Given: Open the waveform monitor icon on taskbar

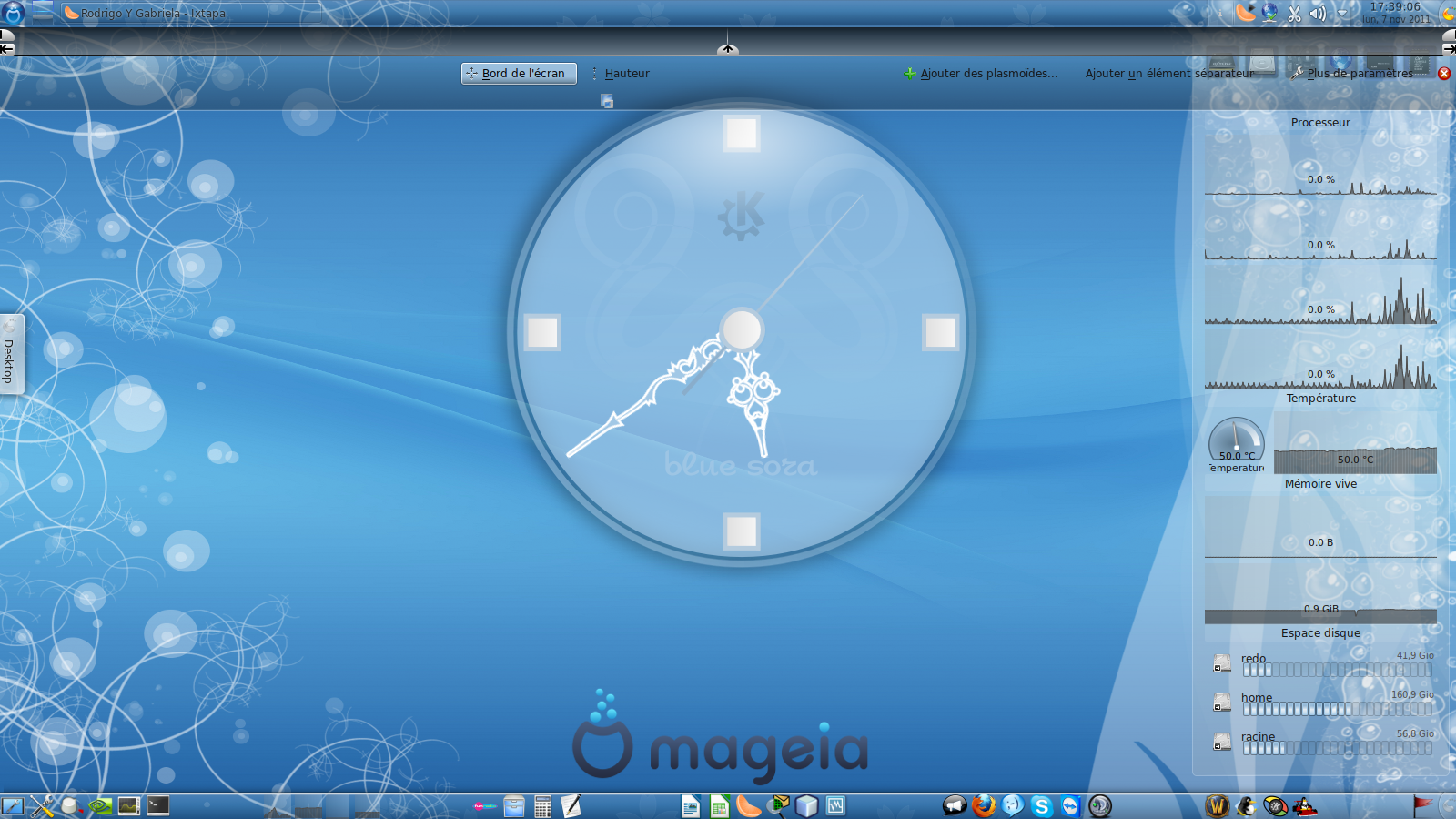Looking at the screenshot, I should click(x=835, y=805).
